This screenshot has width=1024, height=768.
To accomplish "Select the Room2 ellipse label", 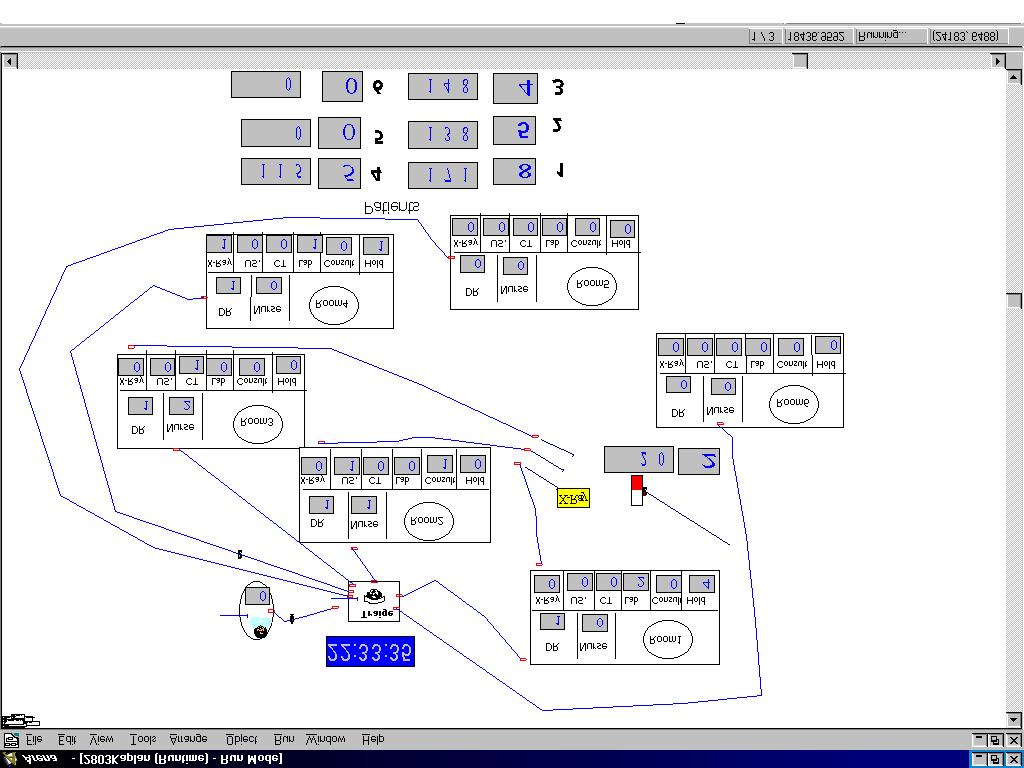I will click(x=428, y=520).
